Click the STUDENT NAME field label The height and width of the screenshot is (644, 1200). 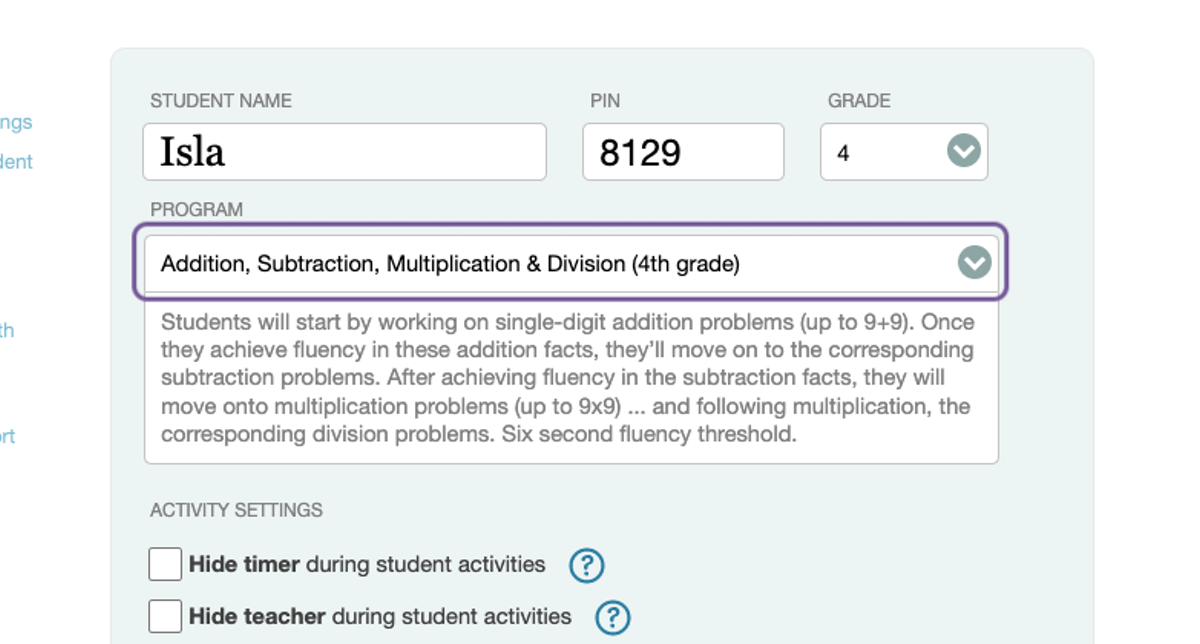(221, 101)
